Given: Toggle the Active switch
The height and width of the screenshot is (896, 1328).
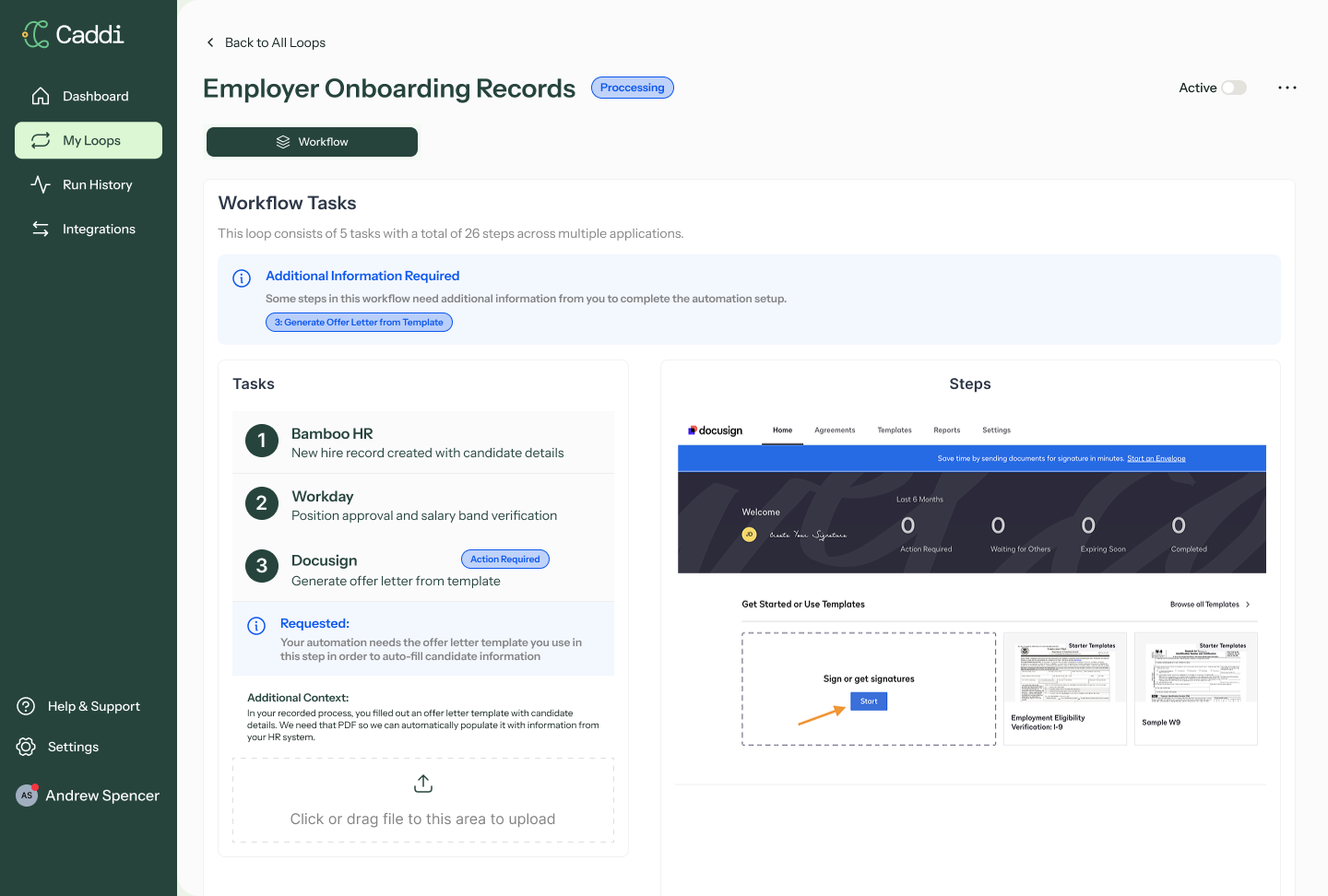Looking at the screenshot, I should coord(1234,88).
